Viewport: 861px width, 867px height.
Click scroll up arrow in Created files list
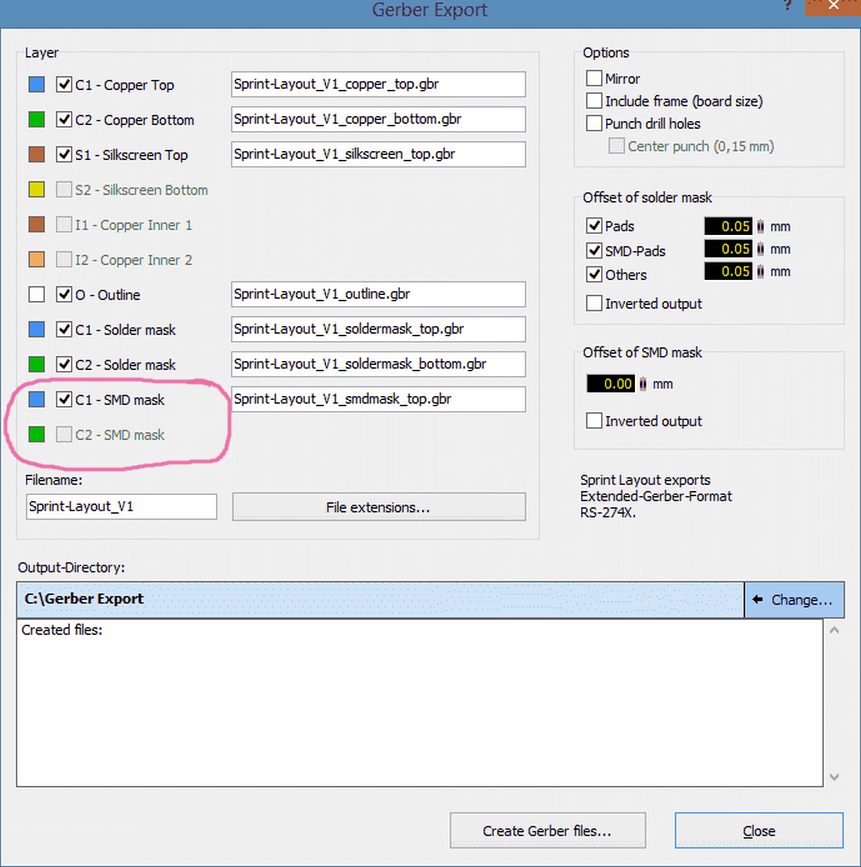pos(834,630)
